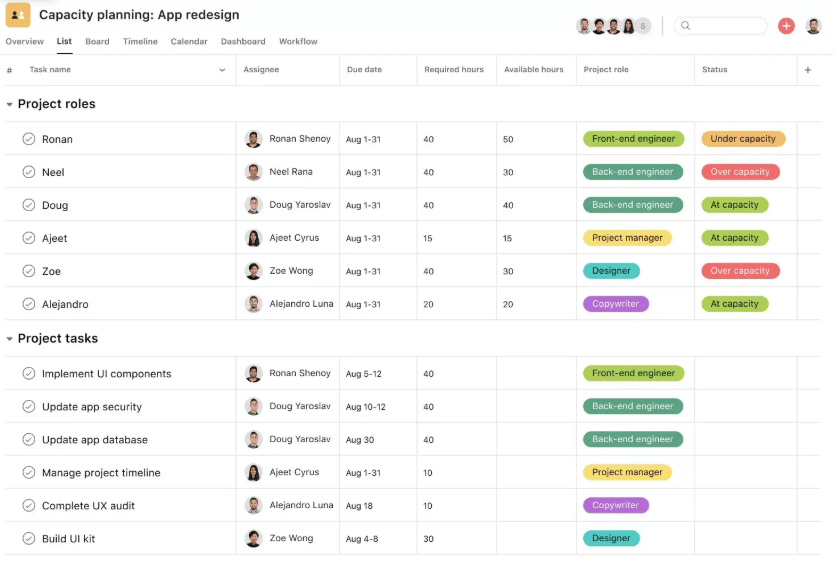Sort by the Assignee column header
Image resolution: width=837 pixels, height=568 pixels.
click(261, 70)
